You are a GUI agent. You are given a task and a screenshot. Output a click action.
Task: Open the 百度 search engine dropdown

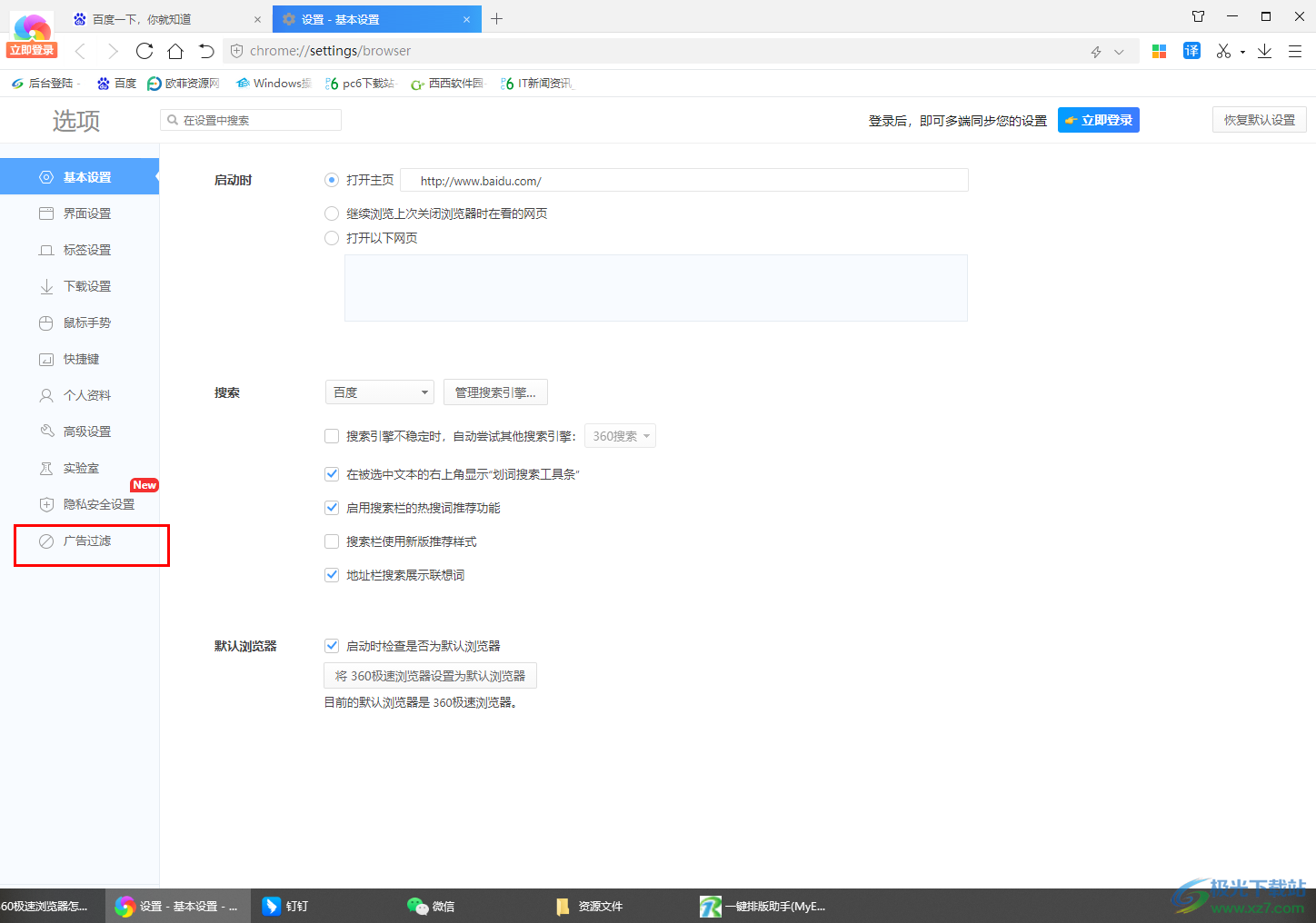coord(380,392)
